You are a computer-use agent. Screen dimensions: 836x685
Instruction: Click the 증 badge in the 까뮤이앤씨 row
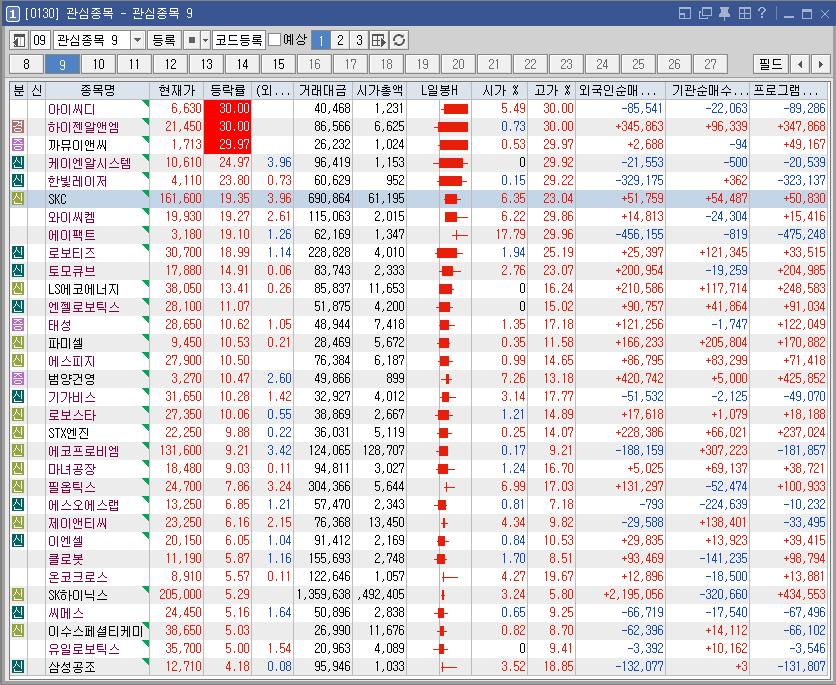18,144
